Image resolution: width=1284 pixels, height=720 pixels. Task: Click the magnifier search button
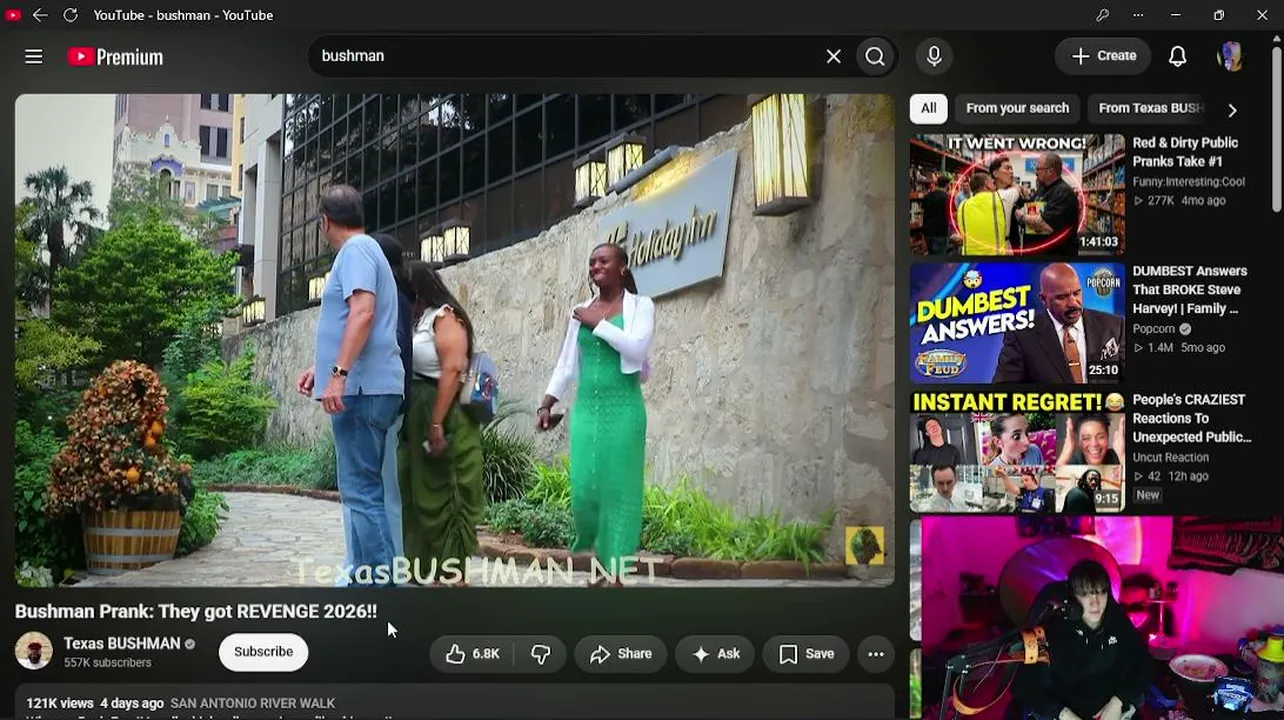(875, 56)
